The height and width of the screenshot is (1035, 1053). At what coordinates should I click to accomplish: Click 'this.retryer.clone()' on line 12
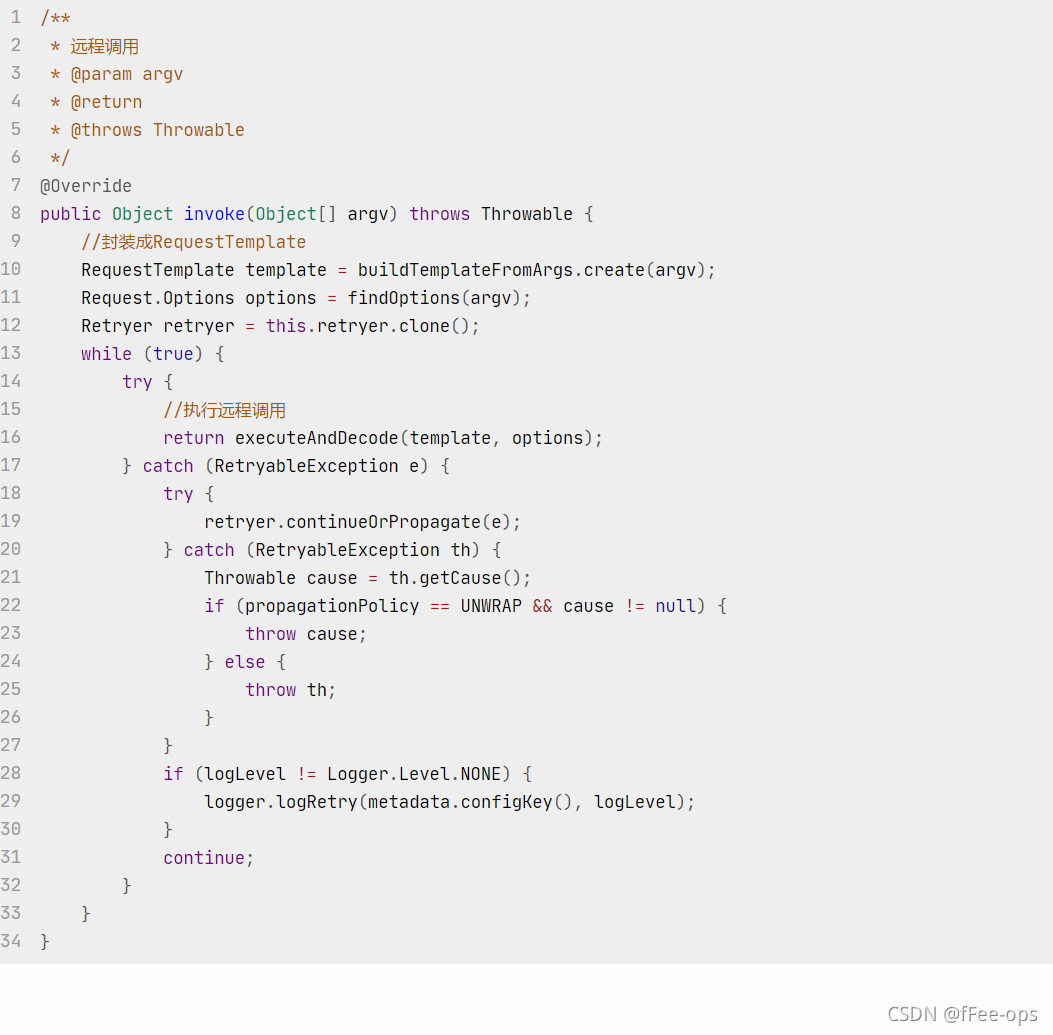(367, 326)
